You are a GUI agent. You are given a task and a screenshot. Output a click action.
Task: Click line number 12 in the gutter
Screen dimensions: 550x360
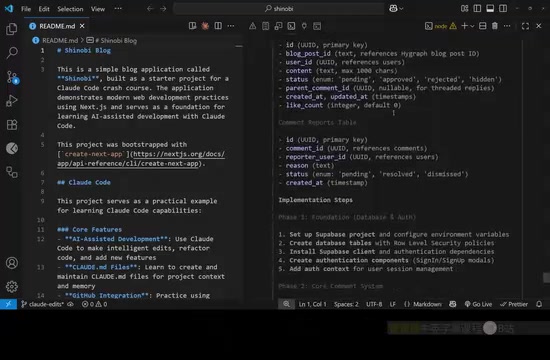pos(41,239)
